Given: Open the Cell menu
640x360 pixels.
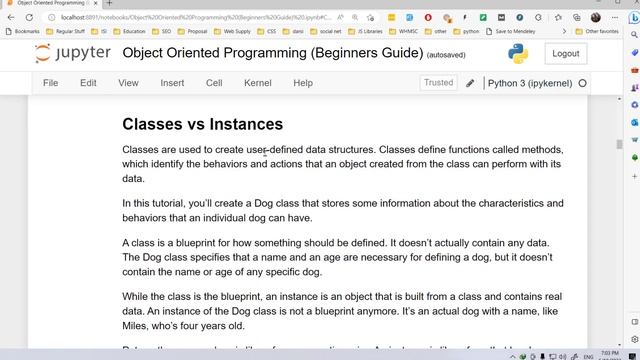Looking at the screenshot, I should tap(214, 83).
